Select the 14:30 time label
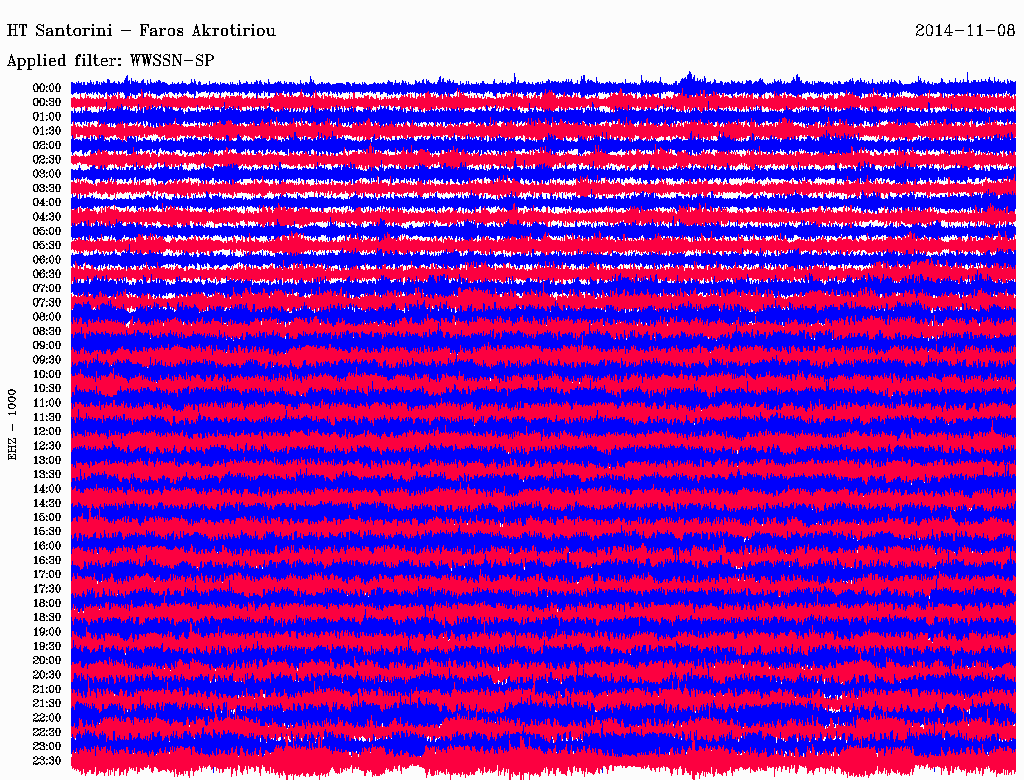 pyautogui.click(x=47, y=503)
